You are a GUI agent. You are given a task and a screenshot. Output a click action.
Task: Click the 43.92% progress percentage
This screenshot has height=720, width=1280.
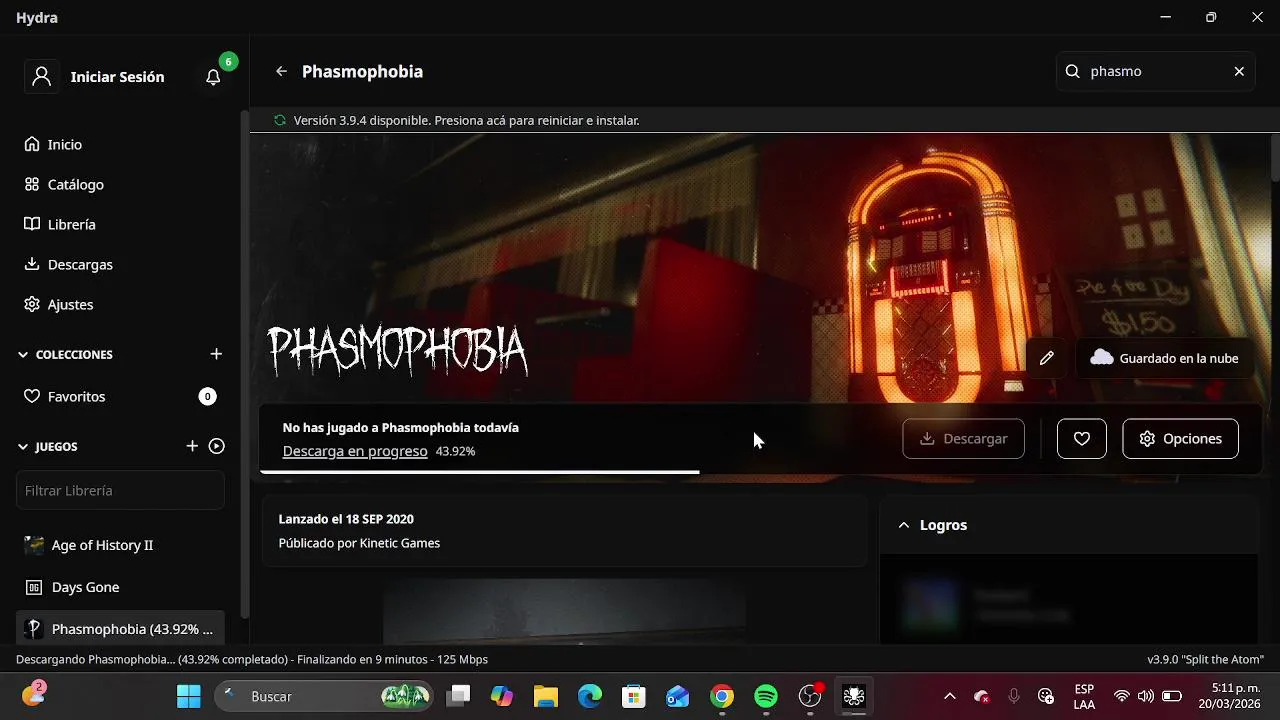[455, 452]
